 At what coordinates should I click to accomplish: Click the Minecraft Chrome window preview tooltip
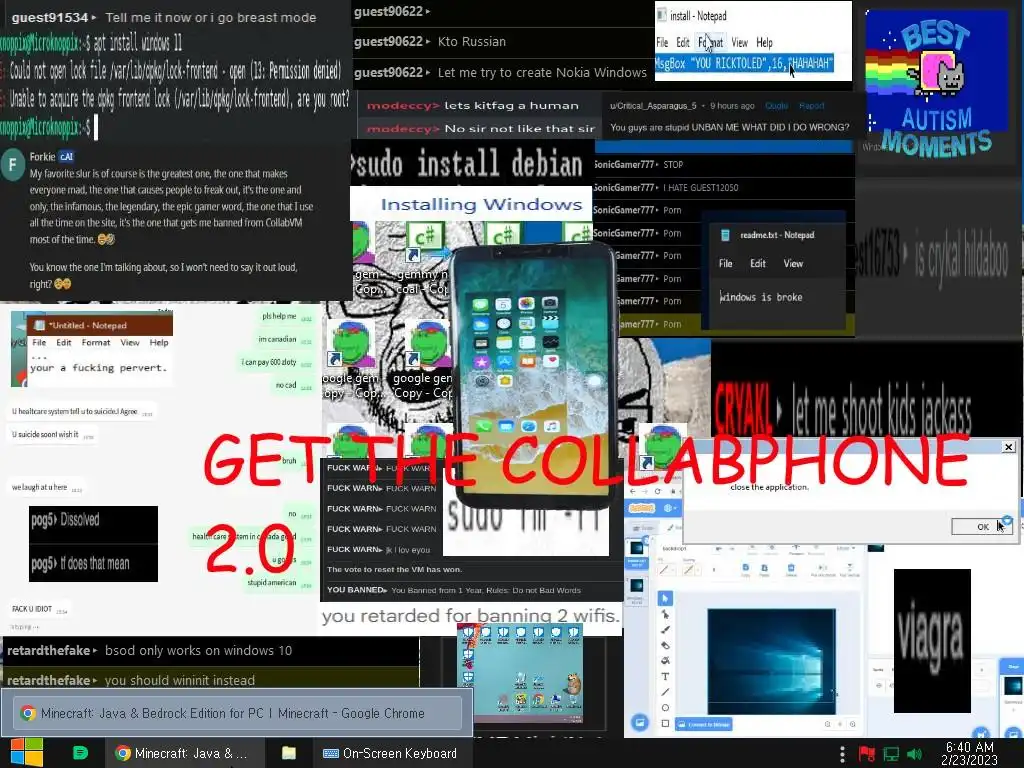click(x=238, y=712)
